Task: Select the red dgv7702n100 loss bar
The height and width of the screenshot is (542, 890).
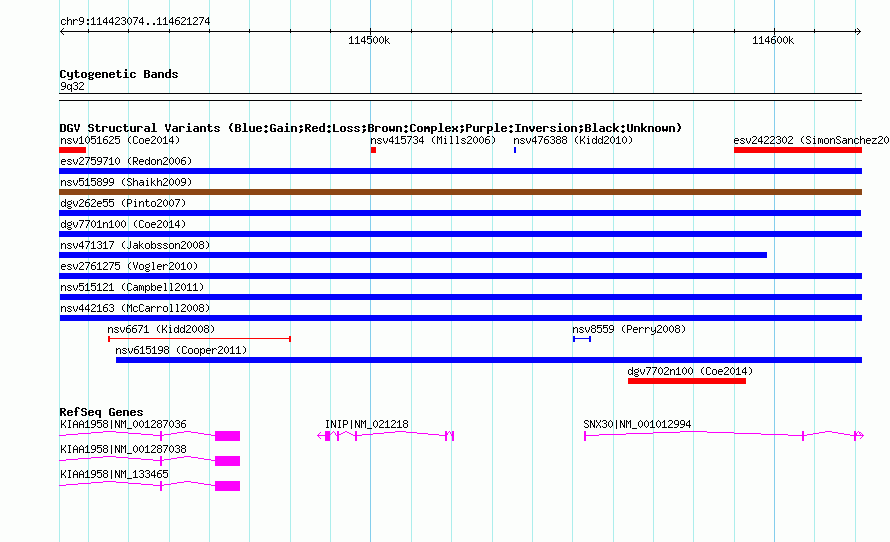Action: pyautogui.click(x=687, y=381)
